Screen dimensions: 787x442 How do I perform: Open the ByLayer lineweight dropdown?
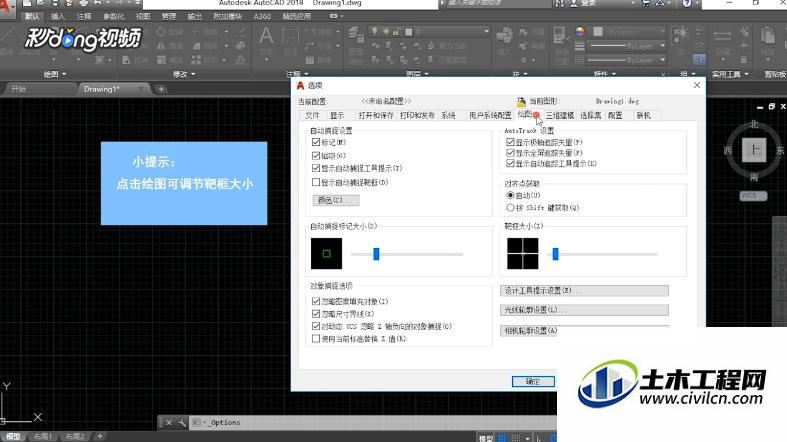point(627,46)
